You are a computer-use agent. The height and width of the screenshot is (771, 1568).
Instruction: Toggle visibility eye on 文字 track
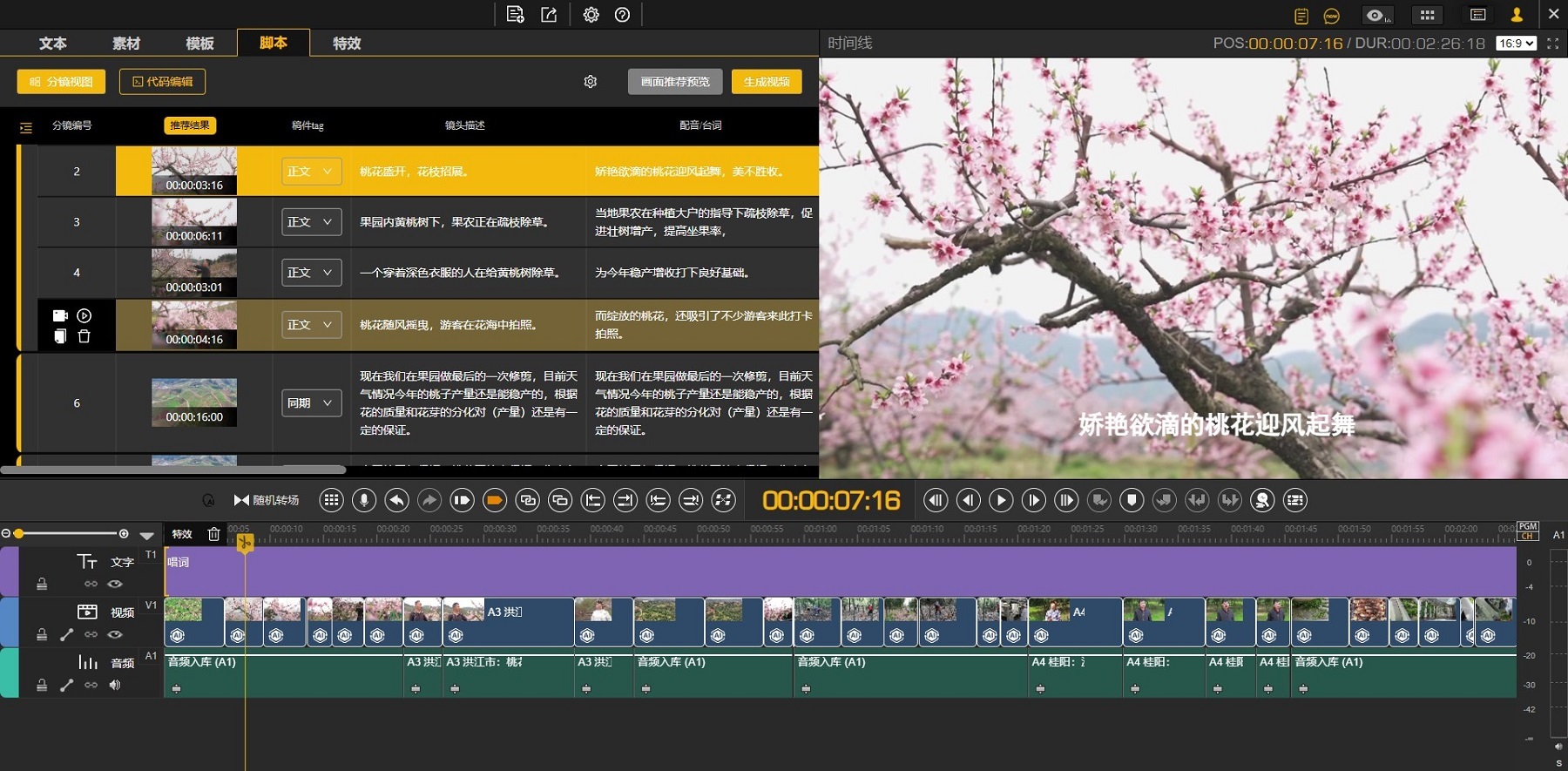(115, 584)
